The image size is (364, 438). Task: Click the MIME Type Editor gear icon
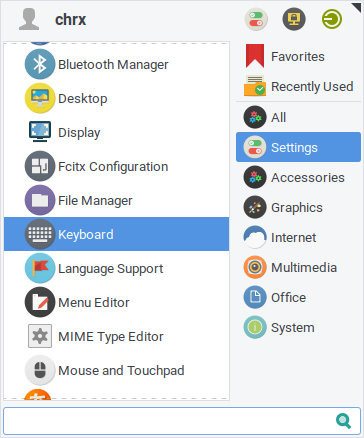[x=40, y=336]
